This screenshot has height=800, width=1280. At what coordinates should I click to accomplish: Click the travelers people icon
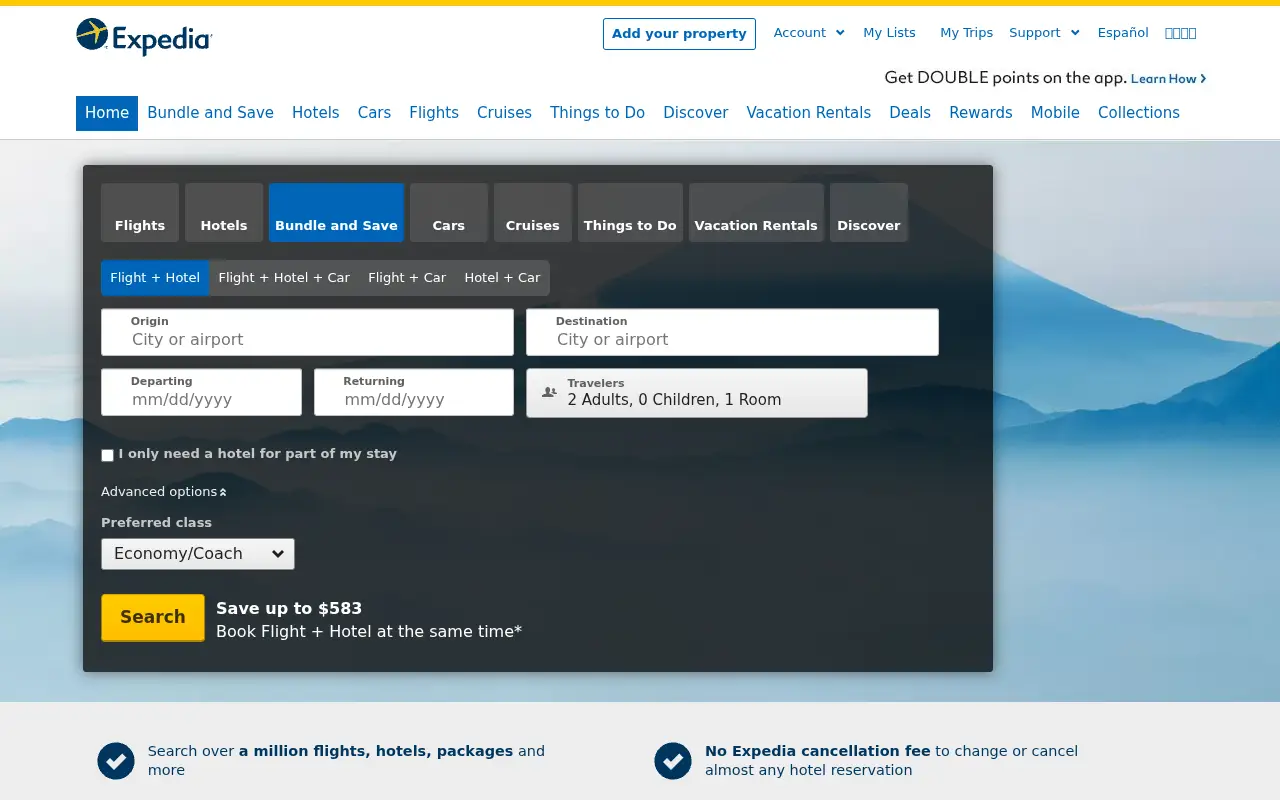(549, 392)
